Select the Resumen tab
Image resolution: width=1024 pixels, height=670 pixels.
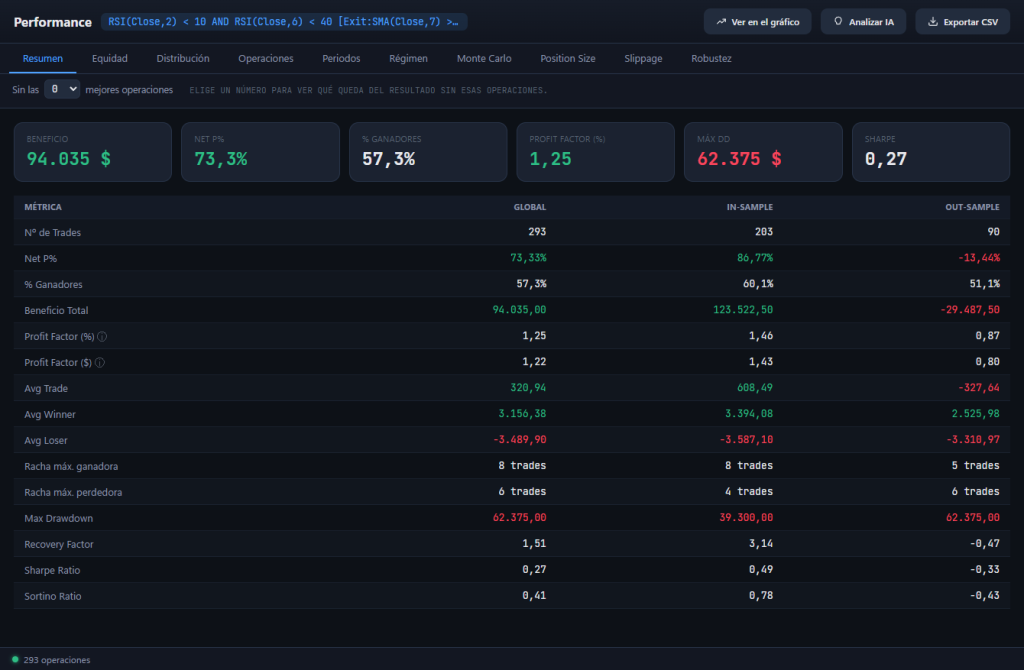click(42, 58)
